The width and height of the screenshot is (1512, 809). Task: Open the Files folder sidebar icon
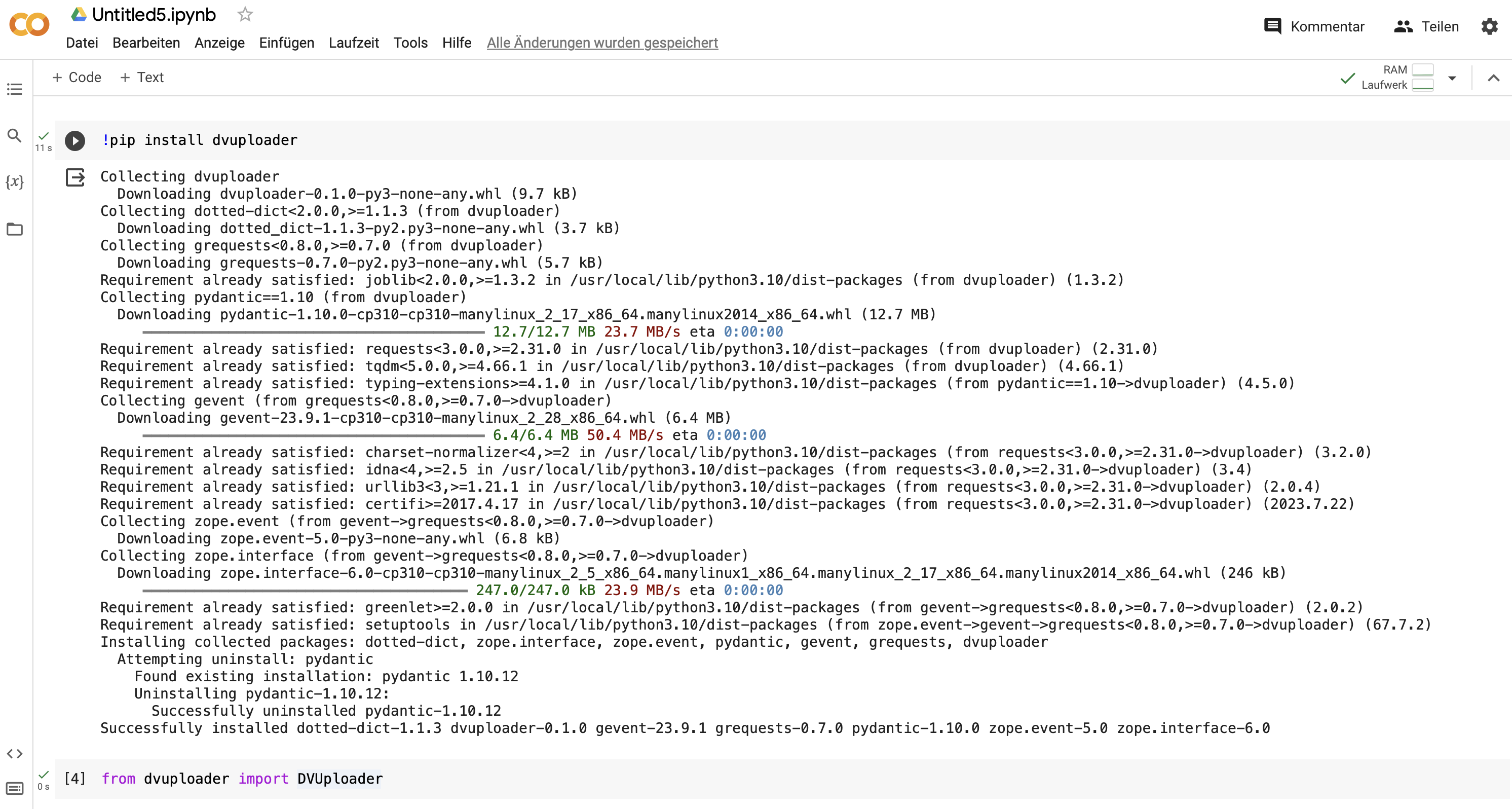pos(15,229)
